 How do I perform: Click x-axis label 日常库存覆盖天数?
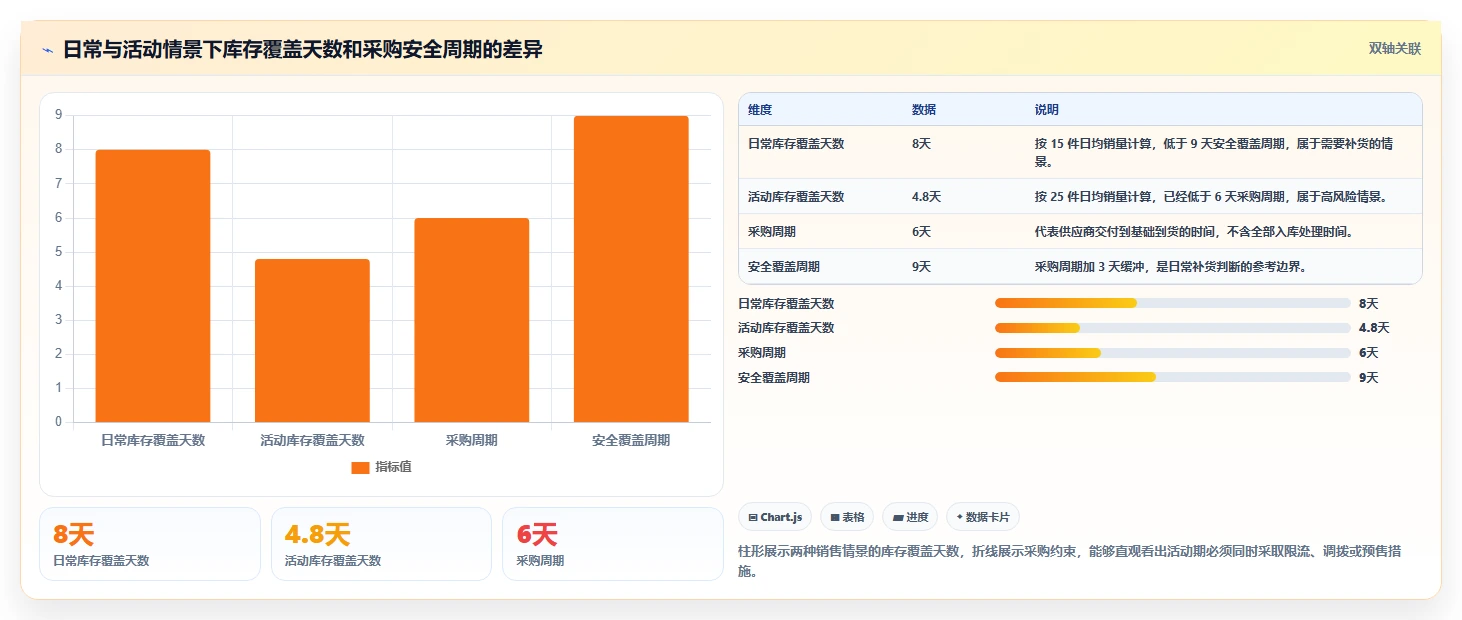click(x=153, y=440)
